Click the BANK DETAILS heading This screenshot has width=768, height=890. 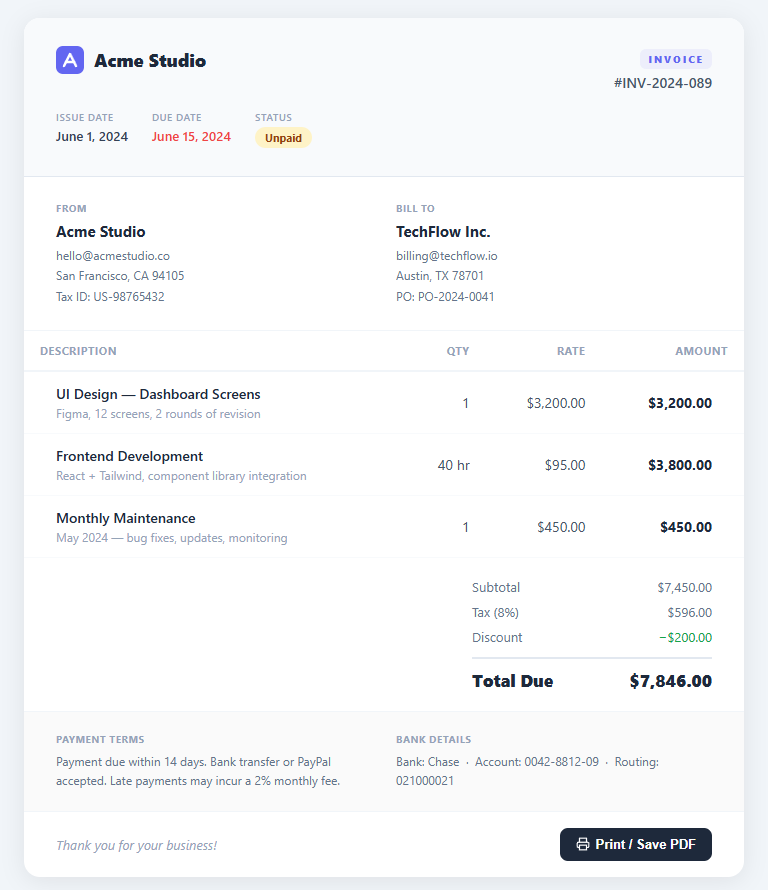(x=433, y=740)
